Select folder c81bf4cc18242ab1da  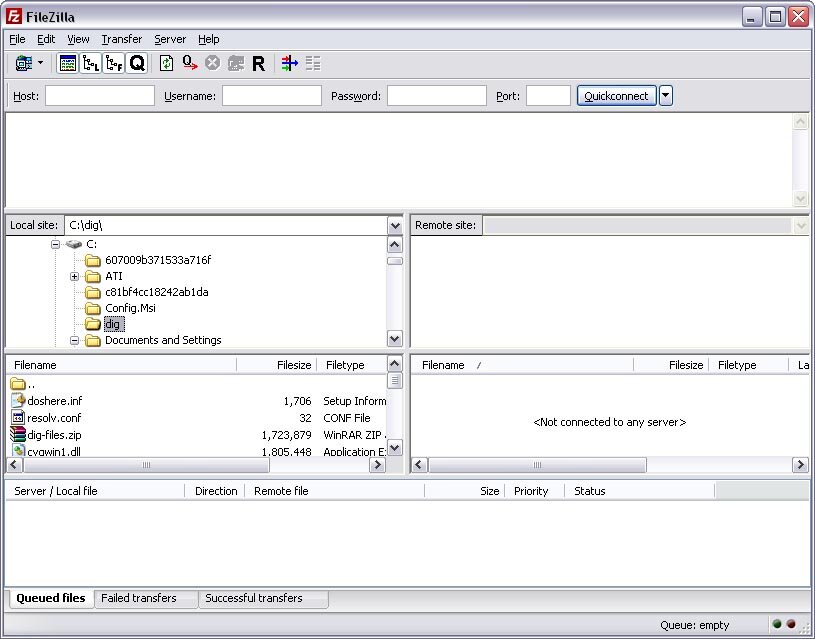click(156, 292)
